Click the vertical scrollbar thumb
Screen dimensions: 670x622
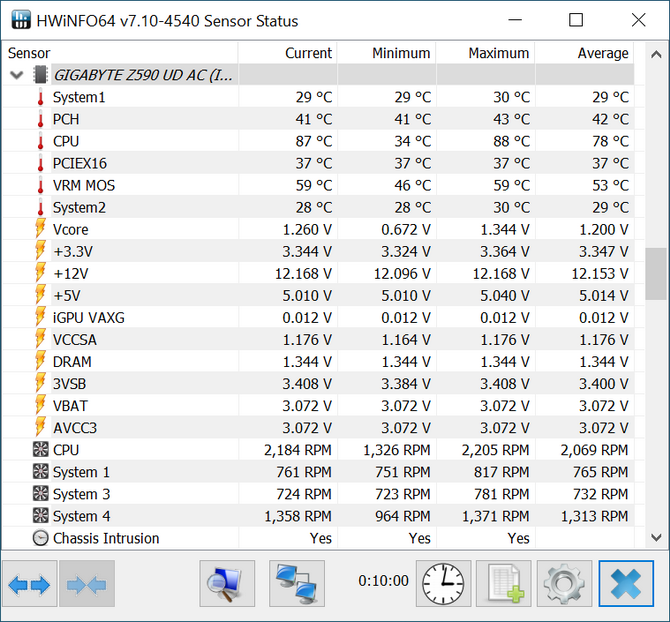tap(656, 274)
